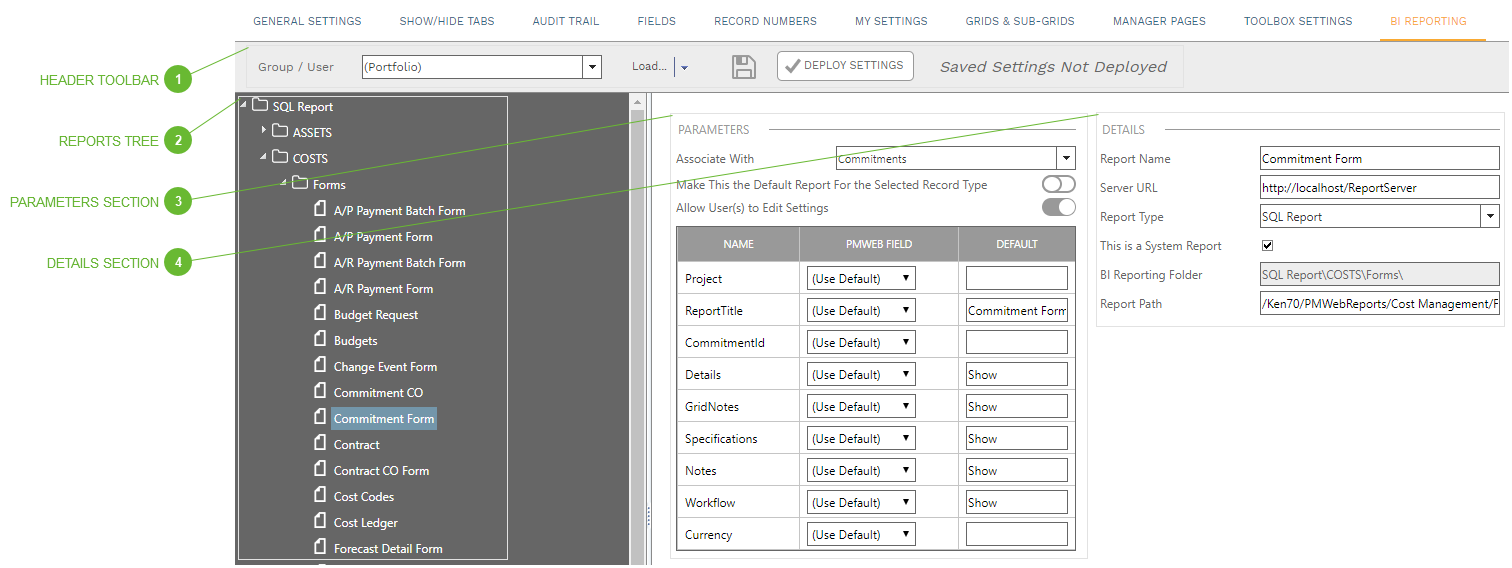Toggle Make This the Default Report switch
This screenshot has width=1512, height=568.
[x=1059, y=184]
